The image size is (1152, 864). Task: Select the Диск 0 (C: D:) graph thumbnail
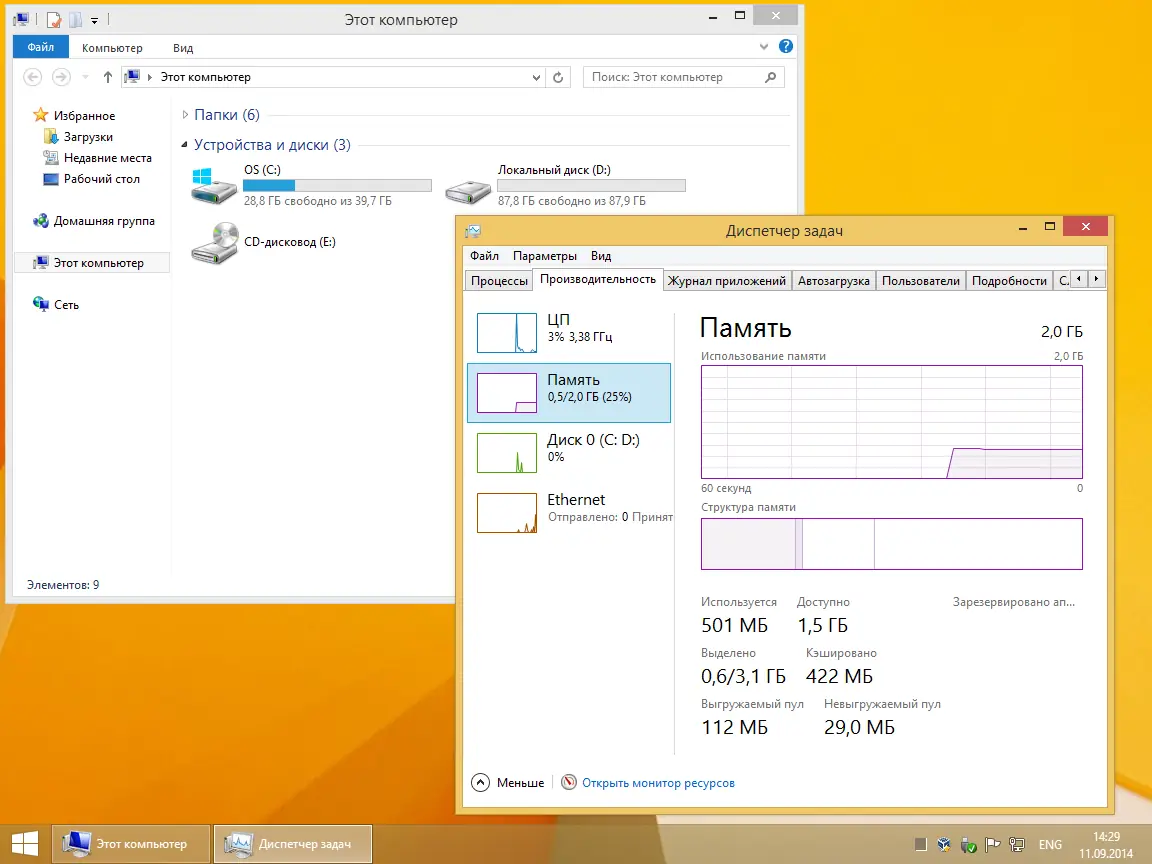507,453
